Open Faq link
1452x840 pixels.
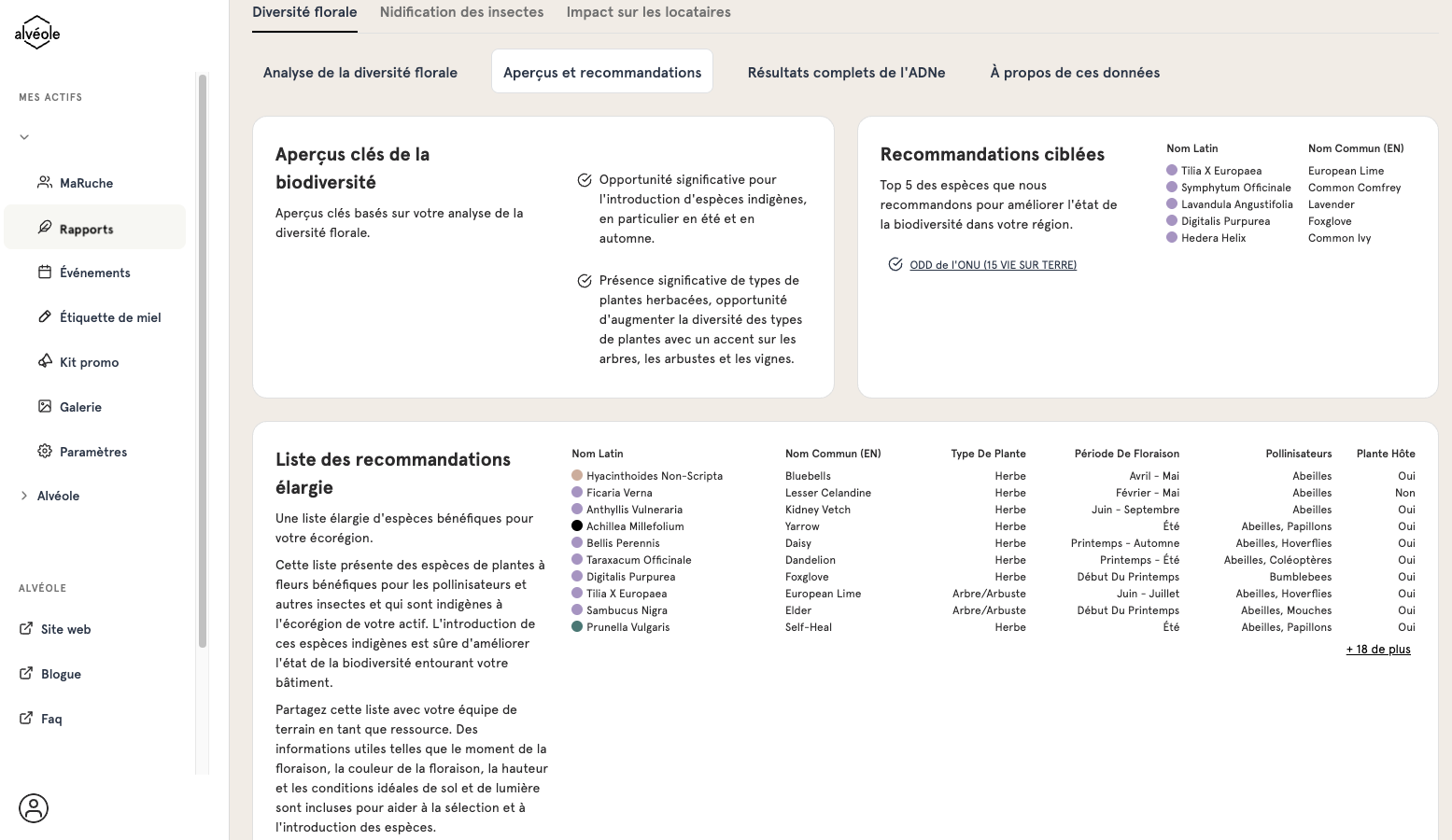[51, 719]
